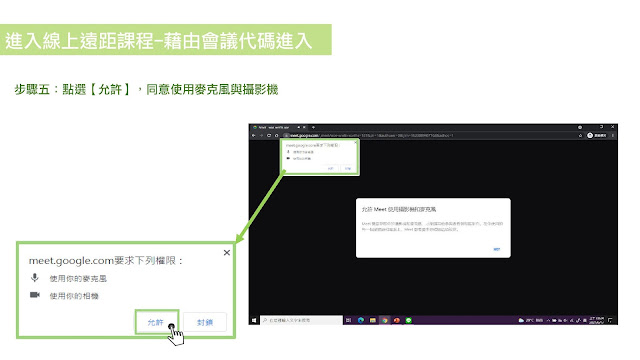Reload the Meet page in Chrome

(x=269, y=136)
